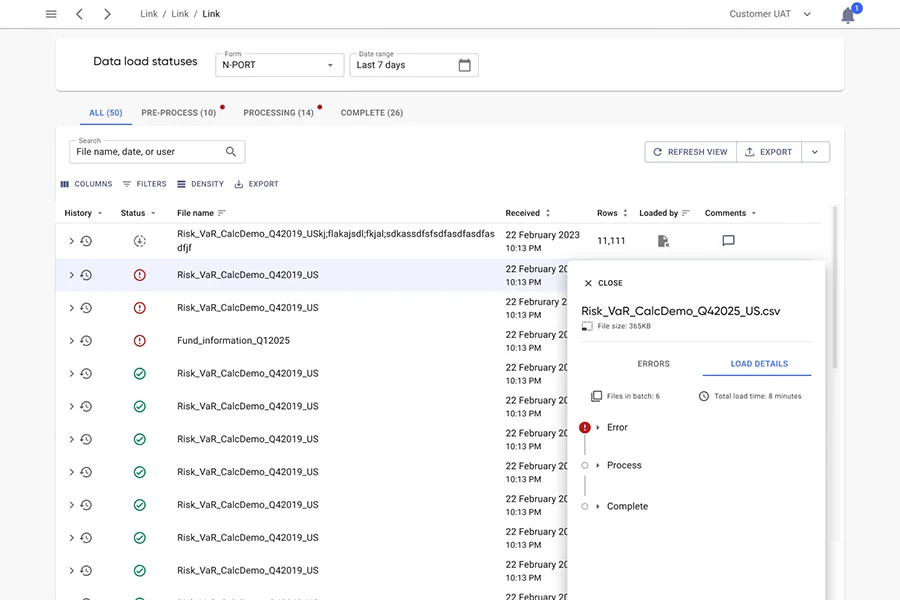Open the hamburger navigation menu

(x=51, y=14)
